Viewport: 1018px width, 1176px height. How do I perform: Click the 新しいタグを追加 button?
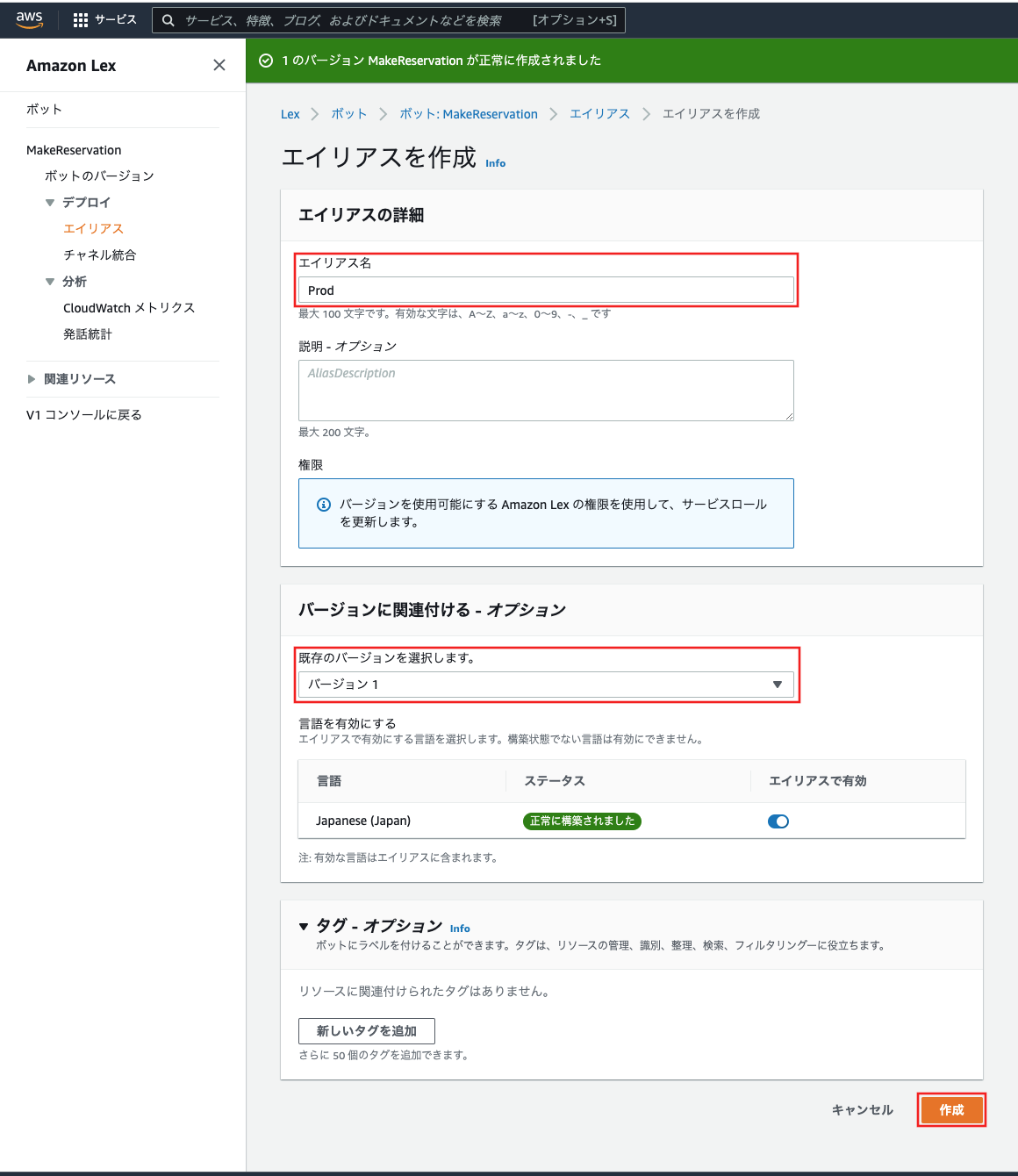[367, 1031]
